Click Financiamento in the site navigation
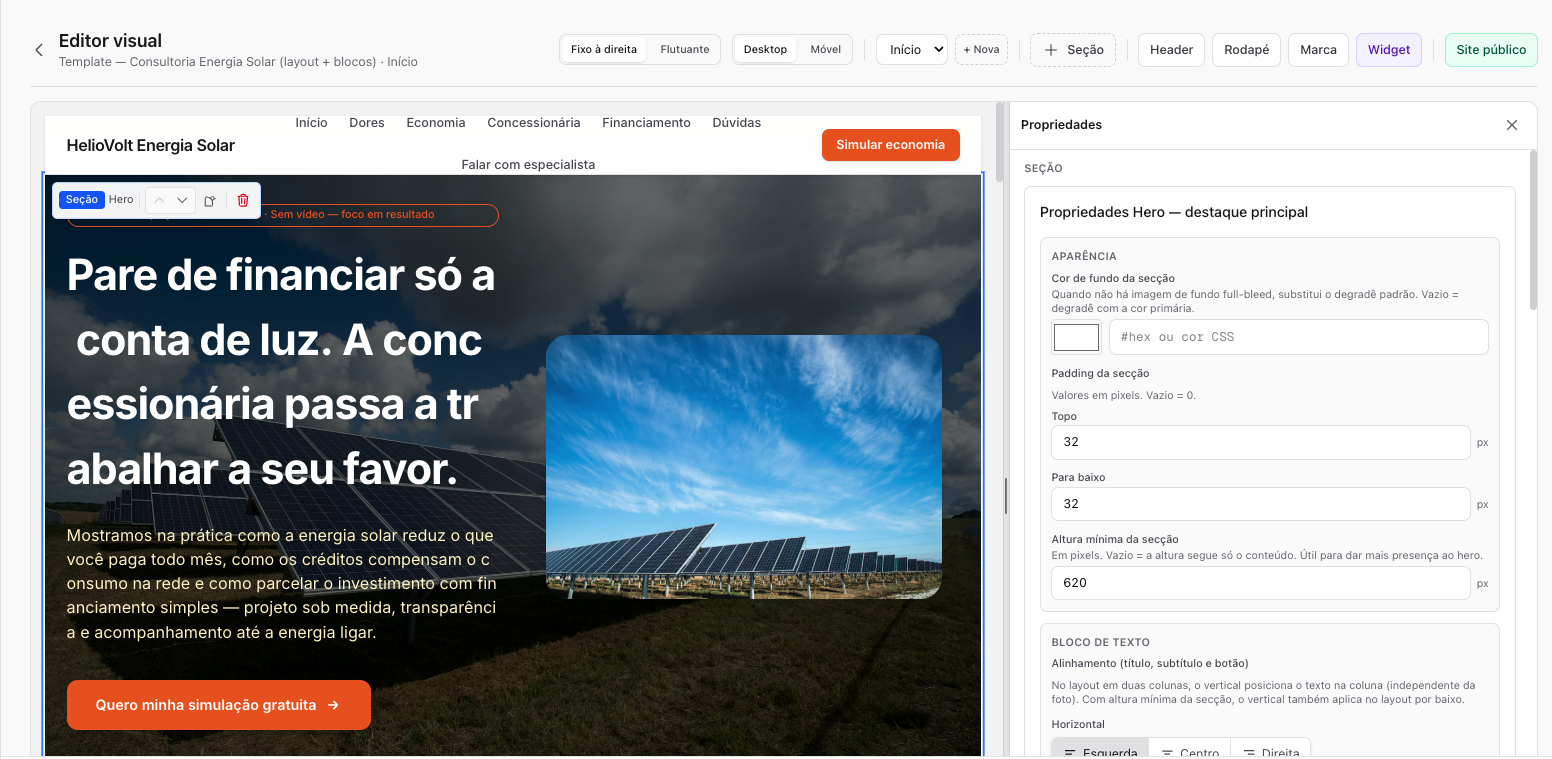The height and width of the screenshot is (759, 1552). coord(646,123)
